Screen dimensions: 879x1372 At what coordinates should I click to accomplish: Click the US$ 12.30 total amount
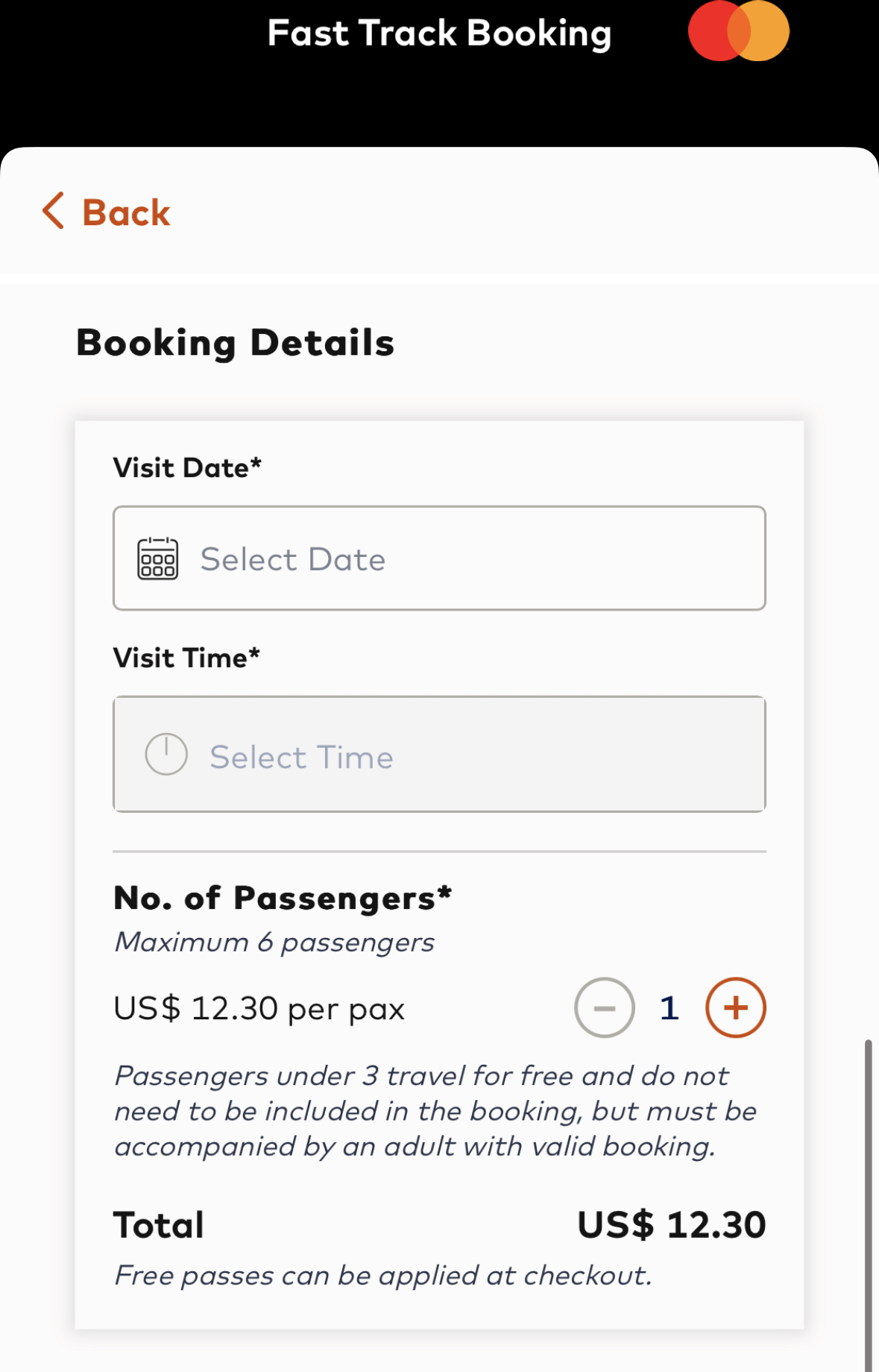[x=672, y=1223]
